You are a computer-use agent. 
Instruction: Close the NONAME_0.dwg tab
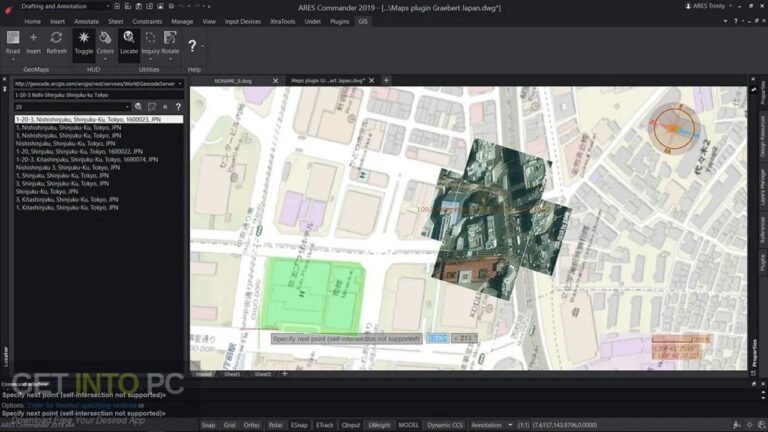tap(275, 81)
